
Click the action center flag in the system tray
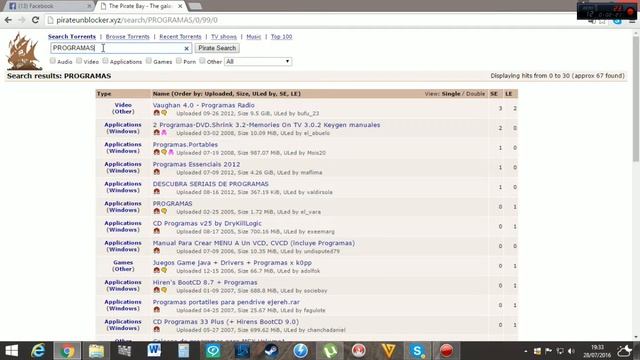[548, 351]
